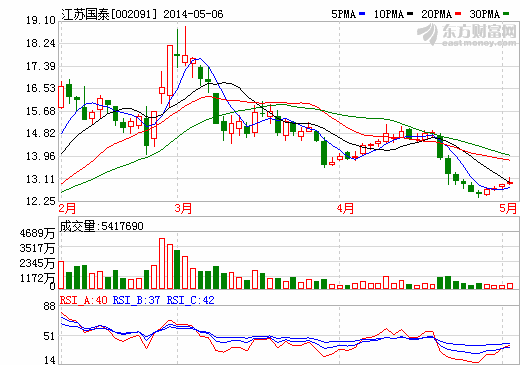Click the 4月 month label
This screenshot has height=365, width=520.
click(x=345, y=209)
